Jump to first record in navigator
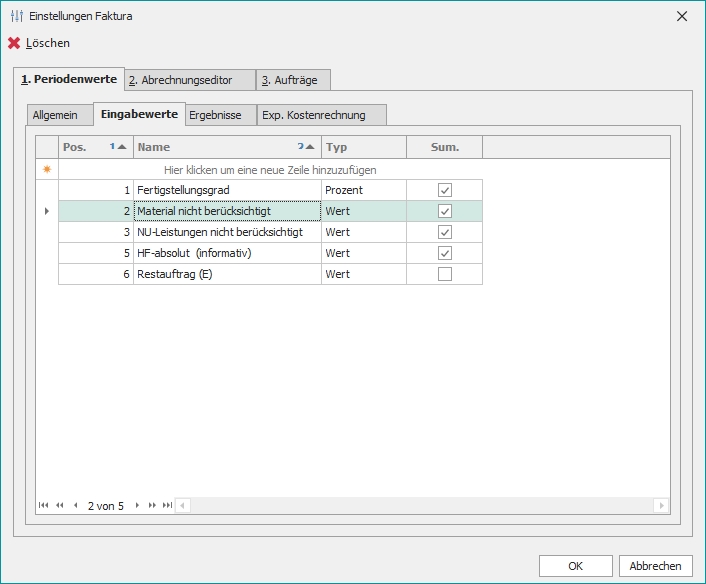This screenshot has height=584, width=706. point(43,506)
